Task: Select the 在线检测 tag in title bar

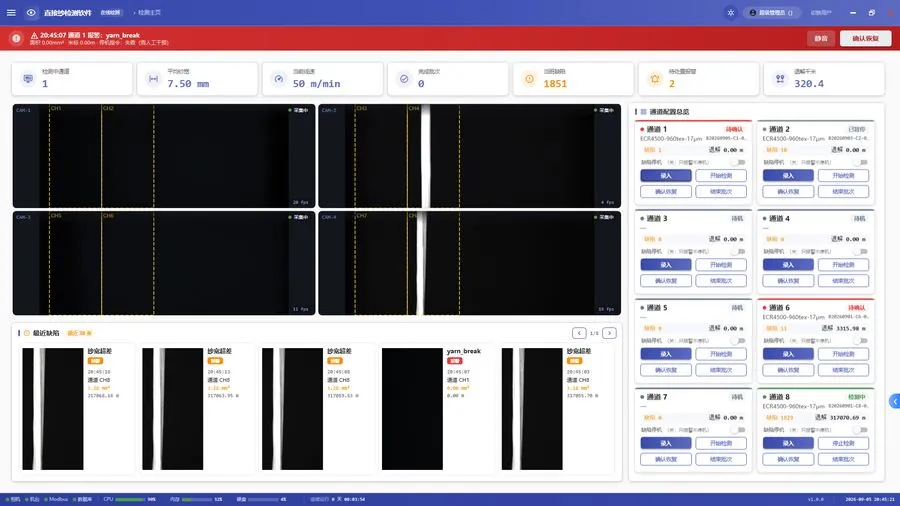Action: 111,13
